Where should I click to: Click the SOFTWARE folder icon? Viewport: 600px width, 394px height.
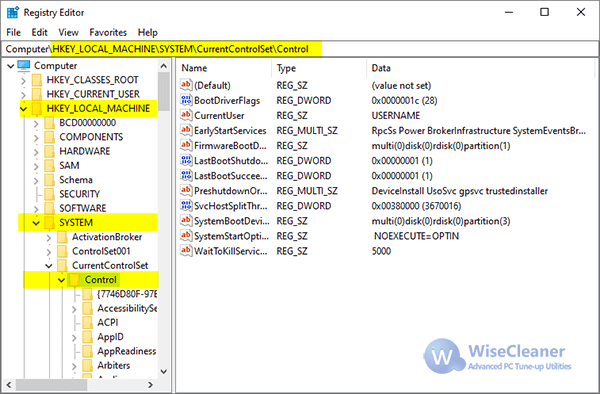(50, 208)
